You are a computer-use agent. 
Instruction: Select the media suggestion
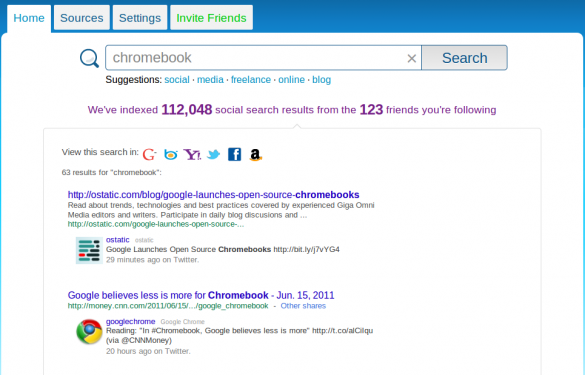(x=210, y=79)
